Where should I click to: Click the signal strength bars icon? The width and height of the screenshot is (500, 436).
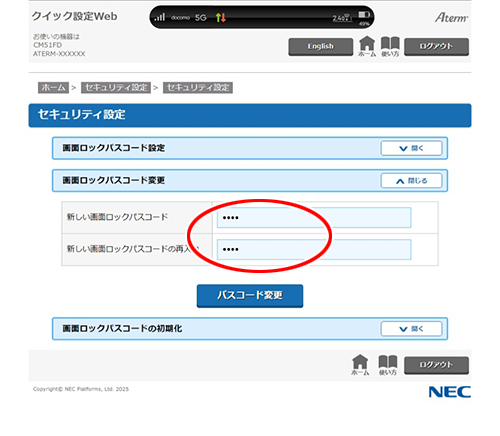160,17
